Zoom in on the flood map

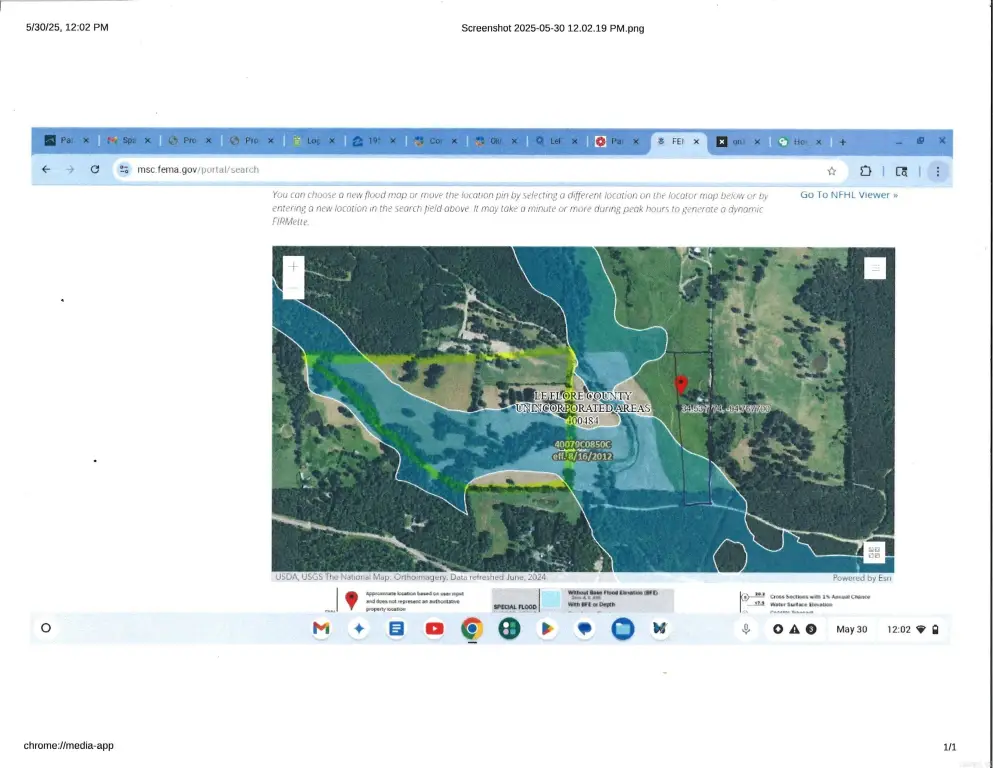tap(293, 267)
